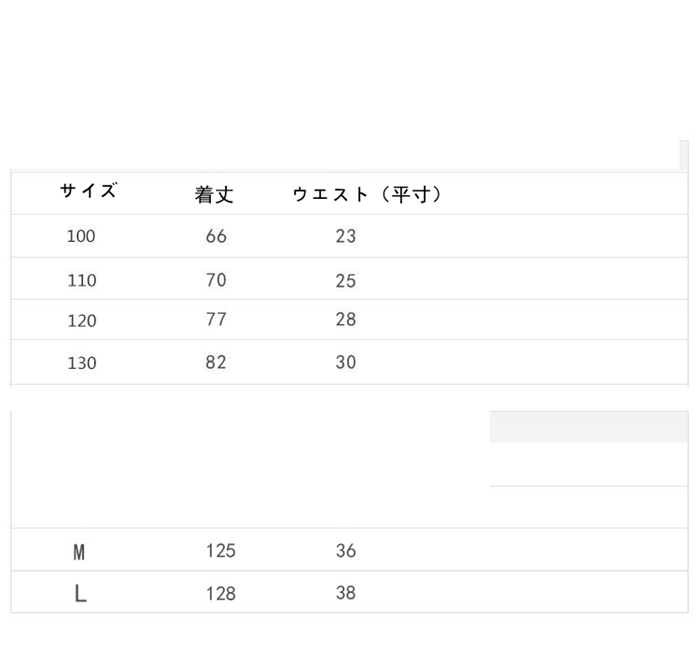700x663 pixels.
Task: Click the length value 70
Action: tap(216, 280)
